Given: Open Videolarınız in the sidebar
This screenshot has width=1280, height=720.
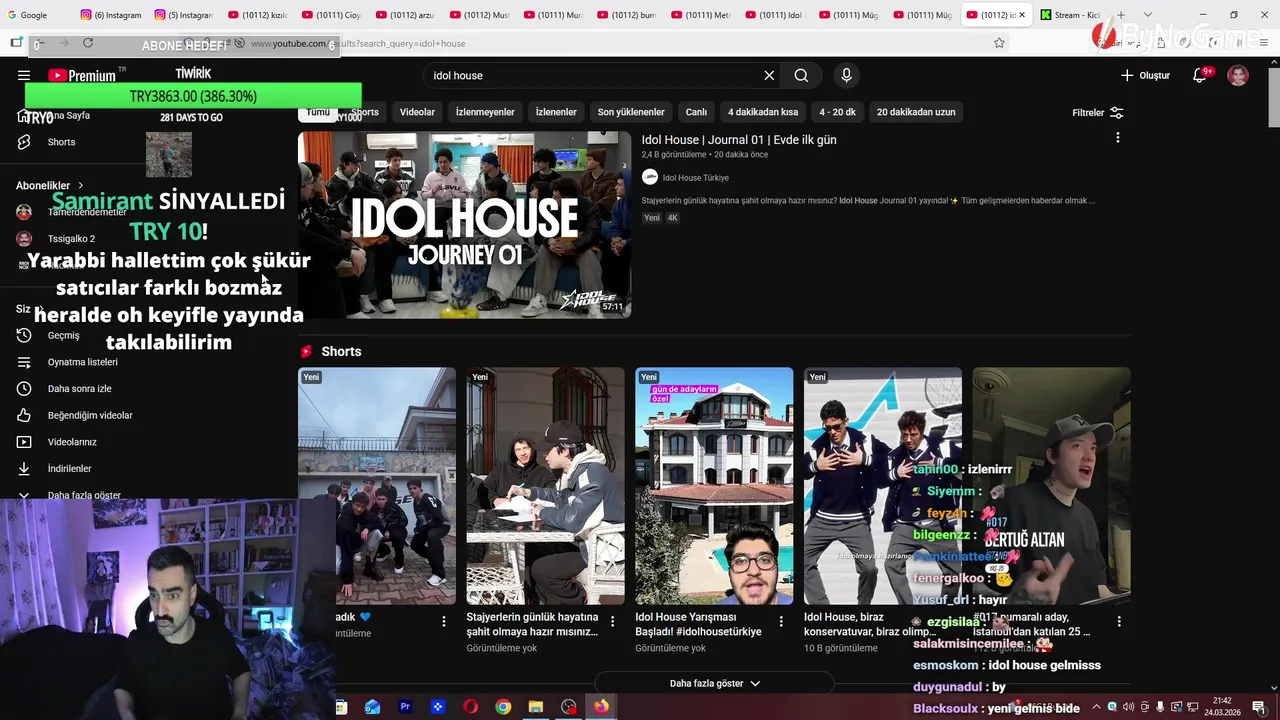Looking at the screenshot, I should [x=72, y=442].
